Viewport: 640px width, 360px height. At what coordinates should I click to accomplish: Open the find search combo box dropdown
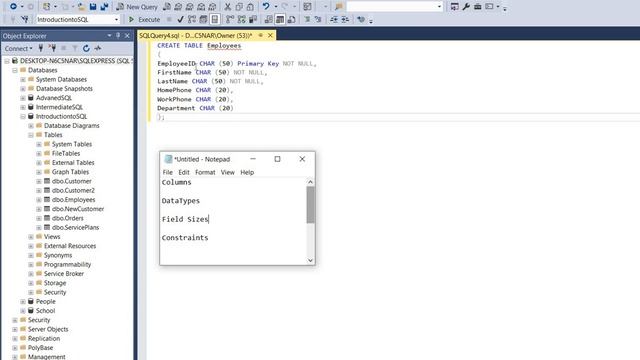[439, 7]
